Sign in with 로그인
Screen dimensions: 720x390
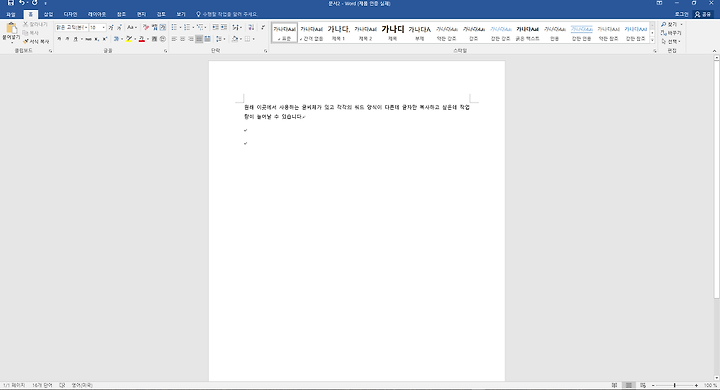(x=681, y=14)
